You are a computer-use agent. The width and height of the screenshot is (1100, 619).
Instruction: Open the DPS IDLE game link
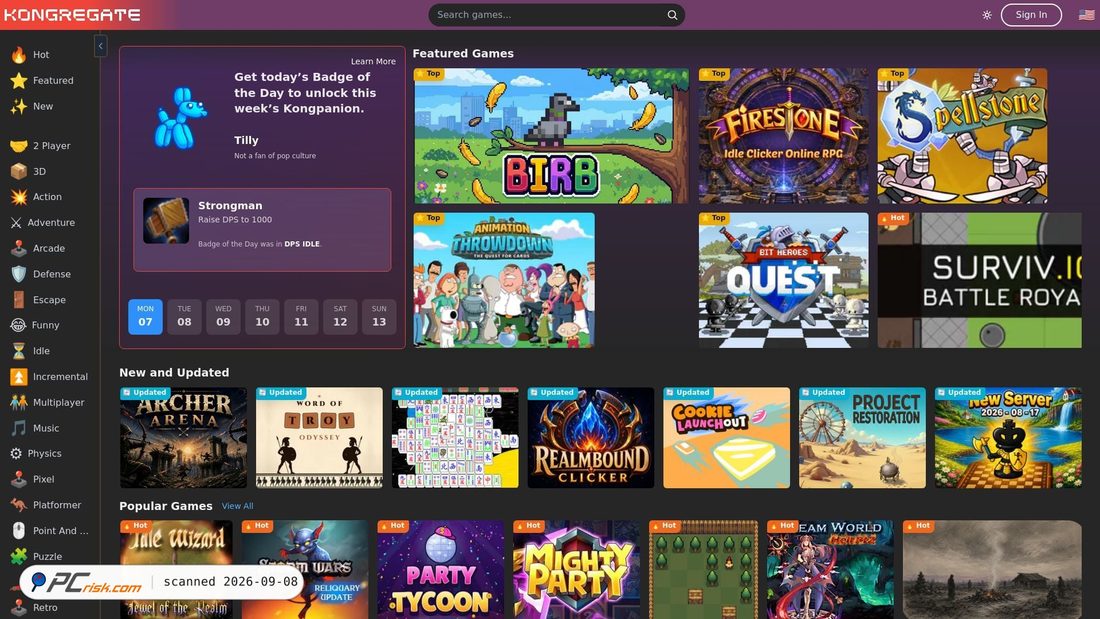click(x=302, y=244)
